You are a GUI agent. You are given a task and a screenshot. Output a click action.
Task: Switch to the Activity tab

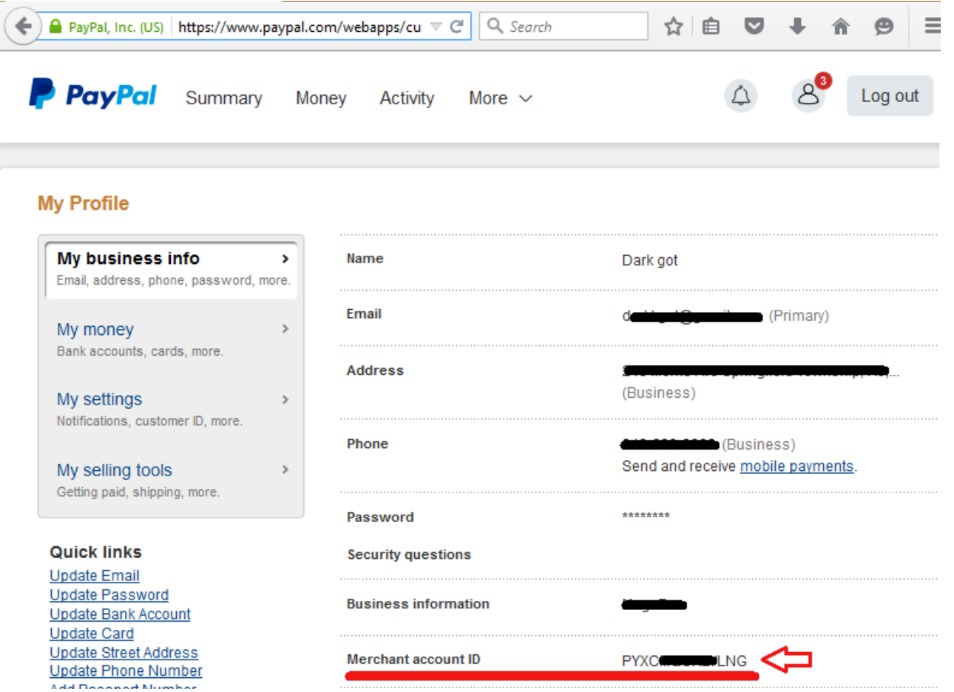click(x=406, y=98)
